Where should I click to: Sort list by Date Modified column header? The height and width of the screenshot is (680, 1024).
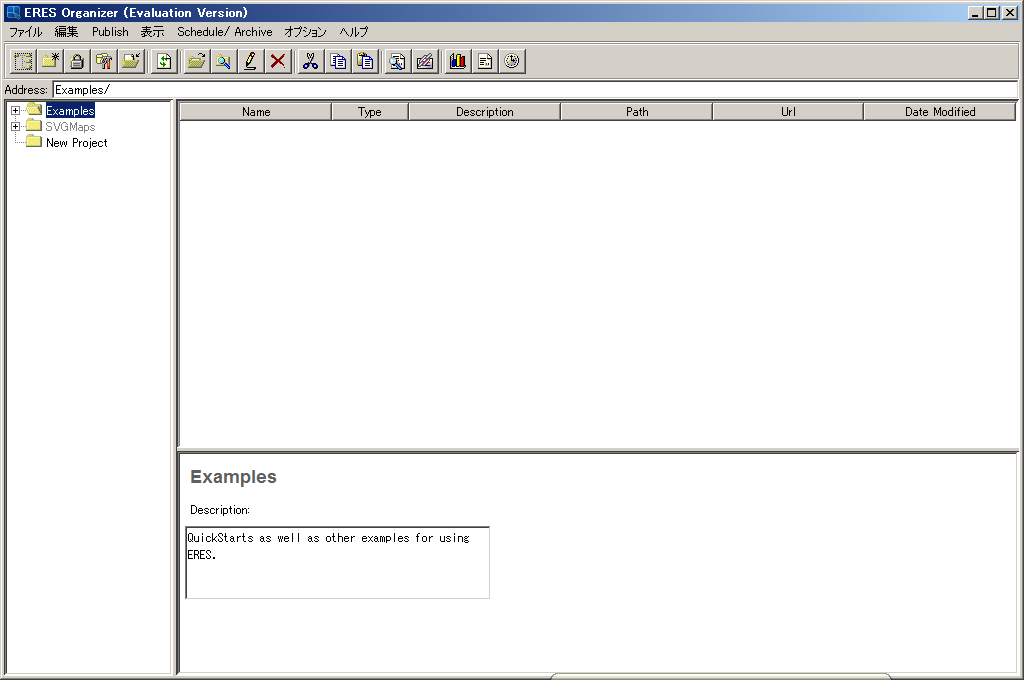[940, 112]
